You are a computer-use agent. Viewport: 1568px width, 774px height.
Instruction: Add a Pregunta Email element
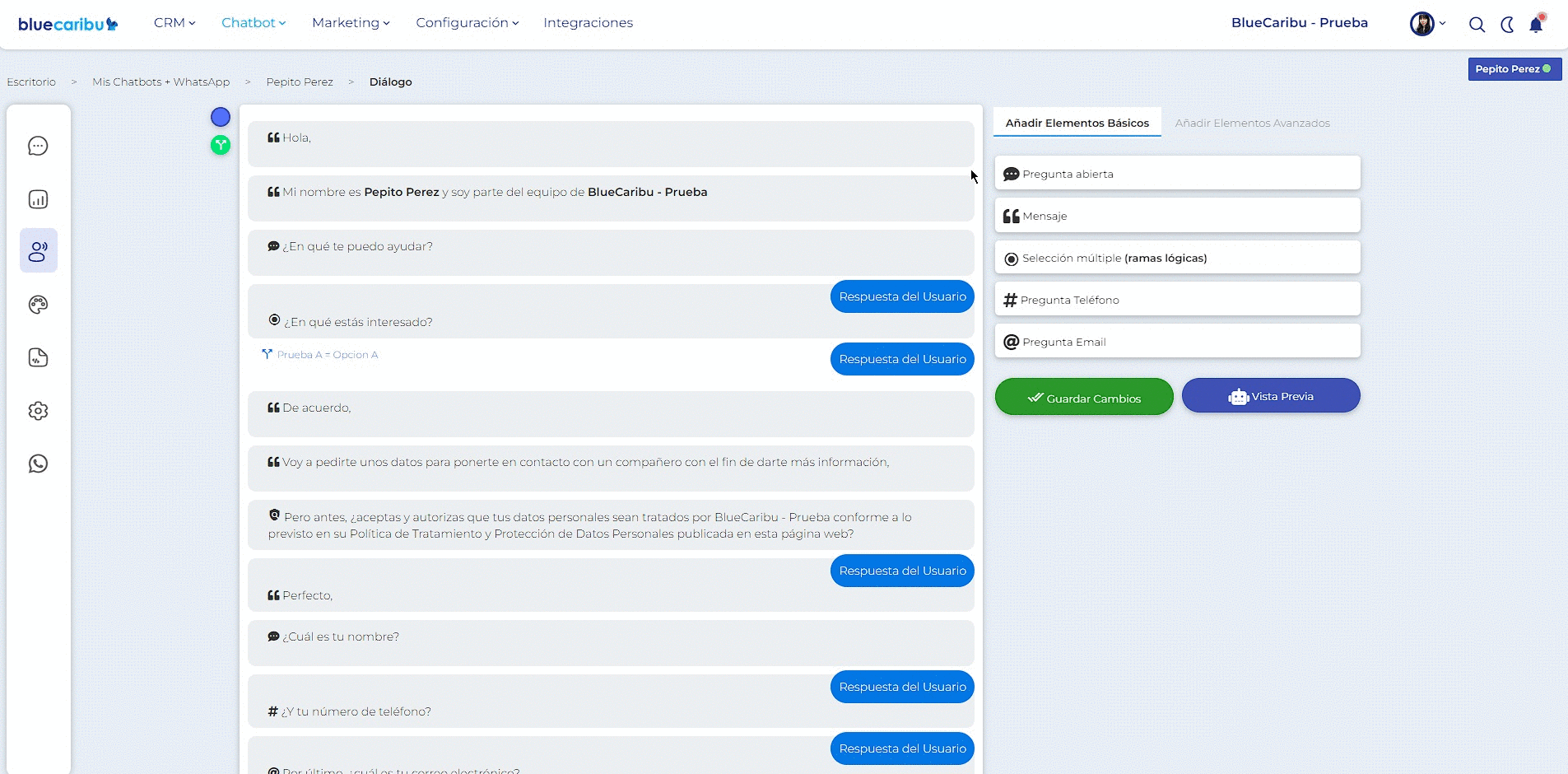click(1177, 342)
